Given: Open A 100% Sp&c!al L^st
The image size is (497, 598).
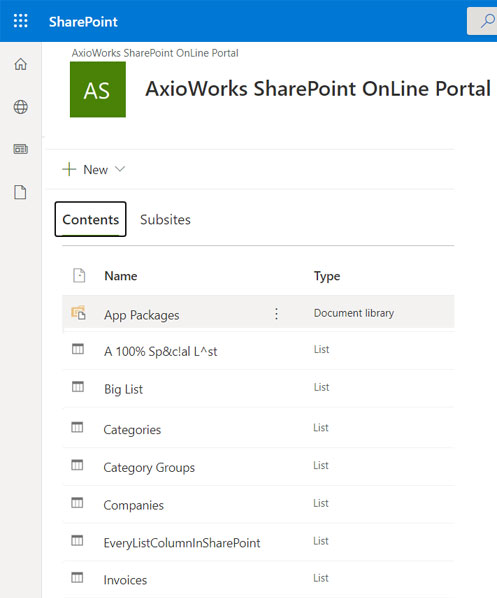Looking at the screenshot, I should pos(161,351).
